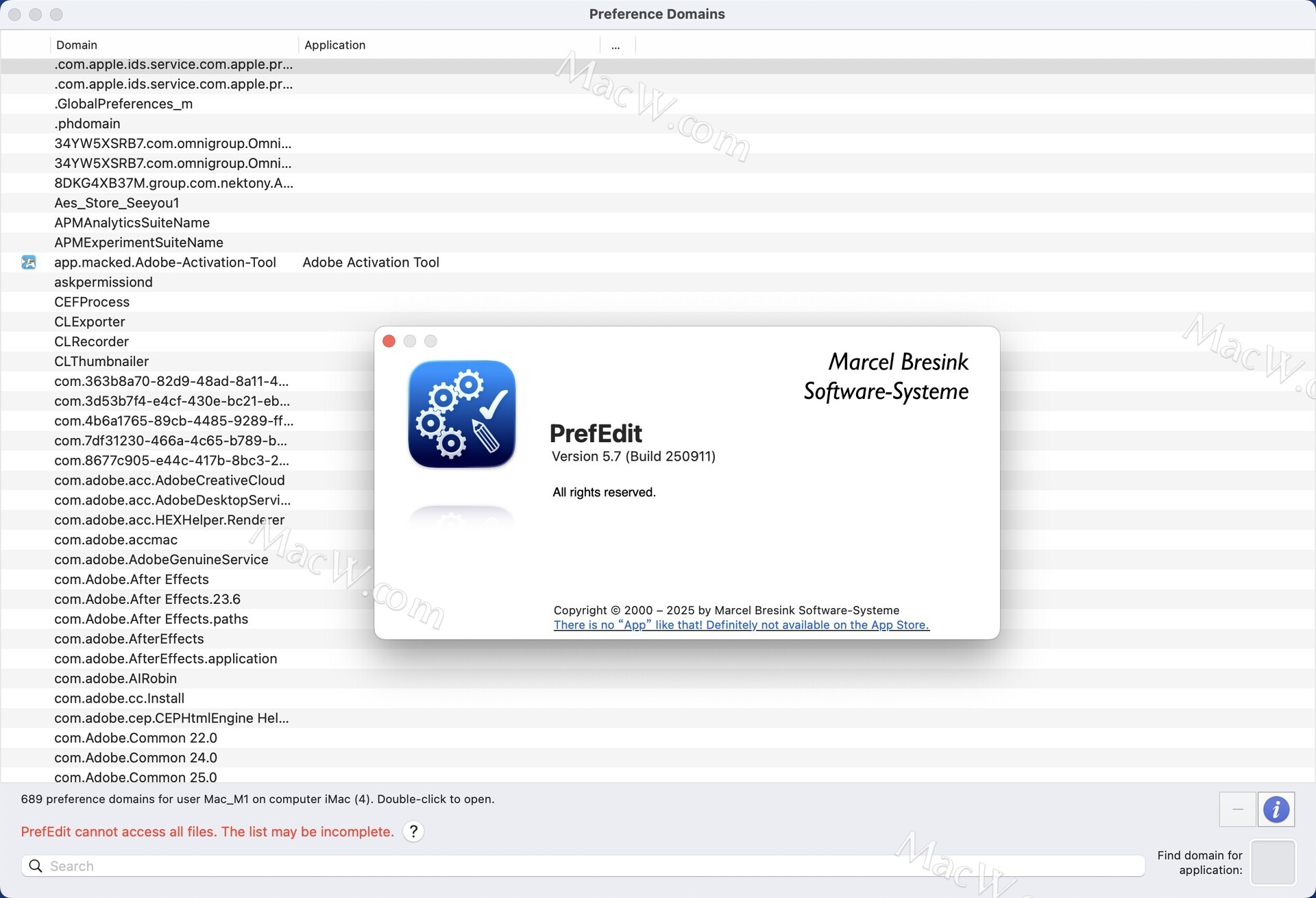This screenshot has height=898, width=1316.
Task: Close the About PrefEdit dialog
Action: [389, 341]
